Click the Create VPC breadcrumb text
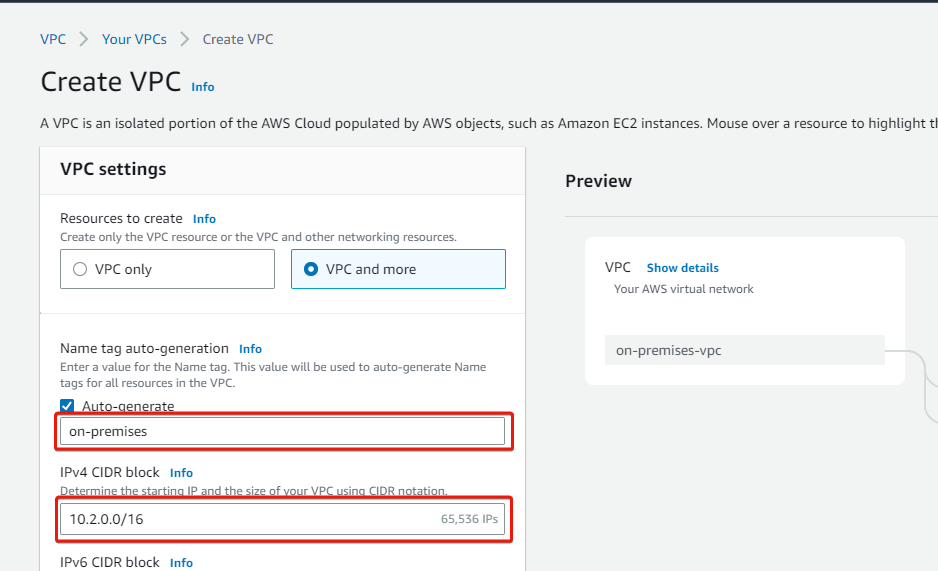Image resolution: width=938 pixels, height=571 pixels. pyautogui.click(x=237, y=39)
